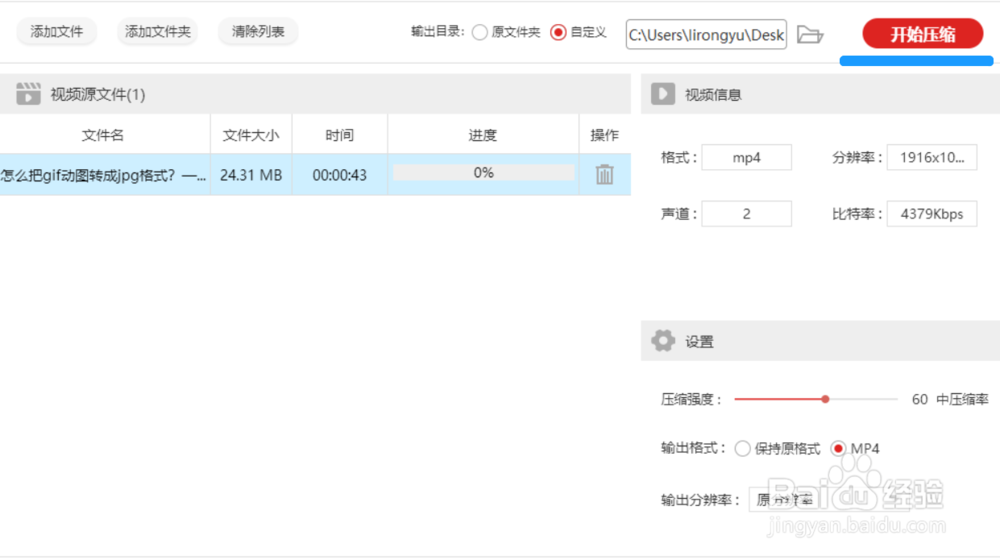Adjust the 压缩强度 slider handle
Viewport: 1000px width, 560px height.
click(825, 399)
